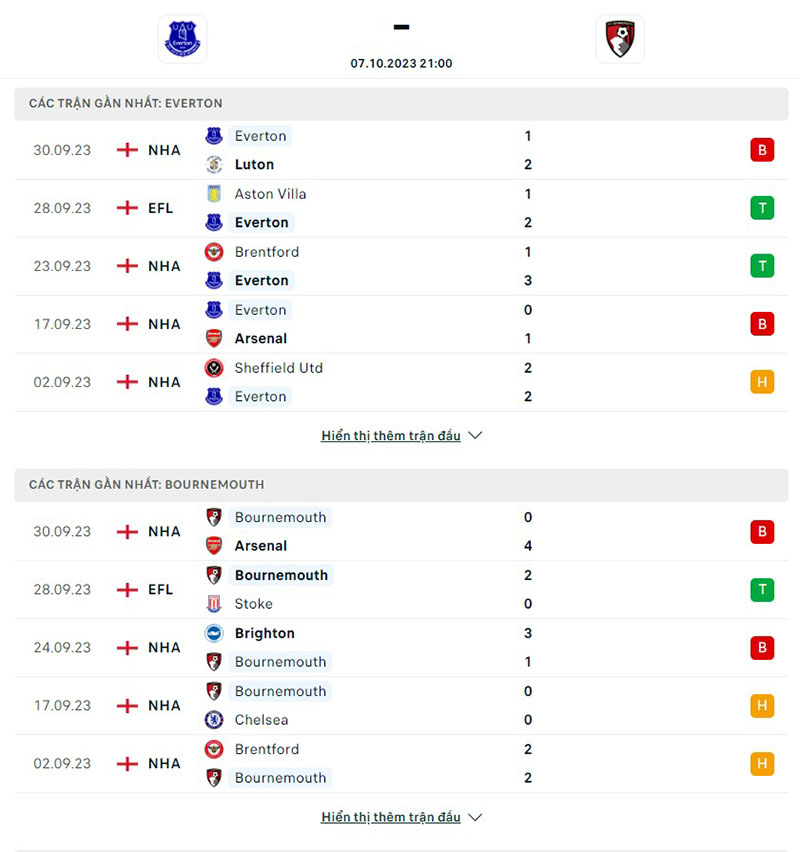Click 'Hiển thị thêm trận đấu' under Bournemouth
This screenshot has height=852, width=800.
[x=391, y=817]
